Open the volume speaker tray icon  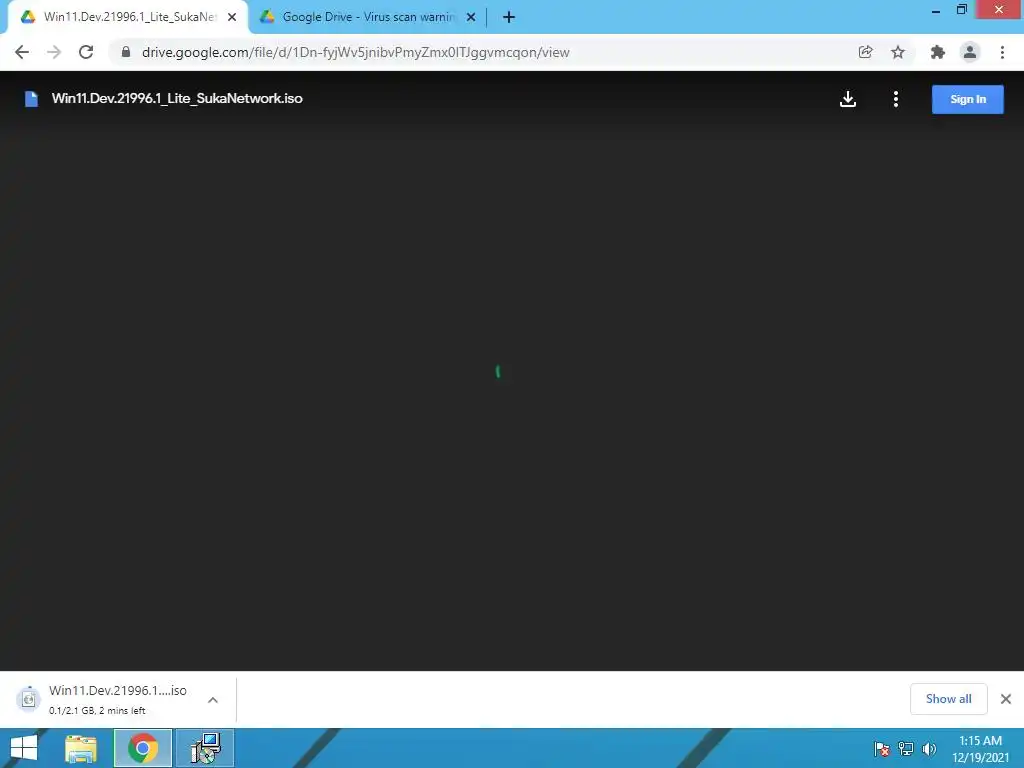point(929,748)
